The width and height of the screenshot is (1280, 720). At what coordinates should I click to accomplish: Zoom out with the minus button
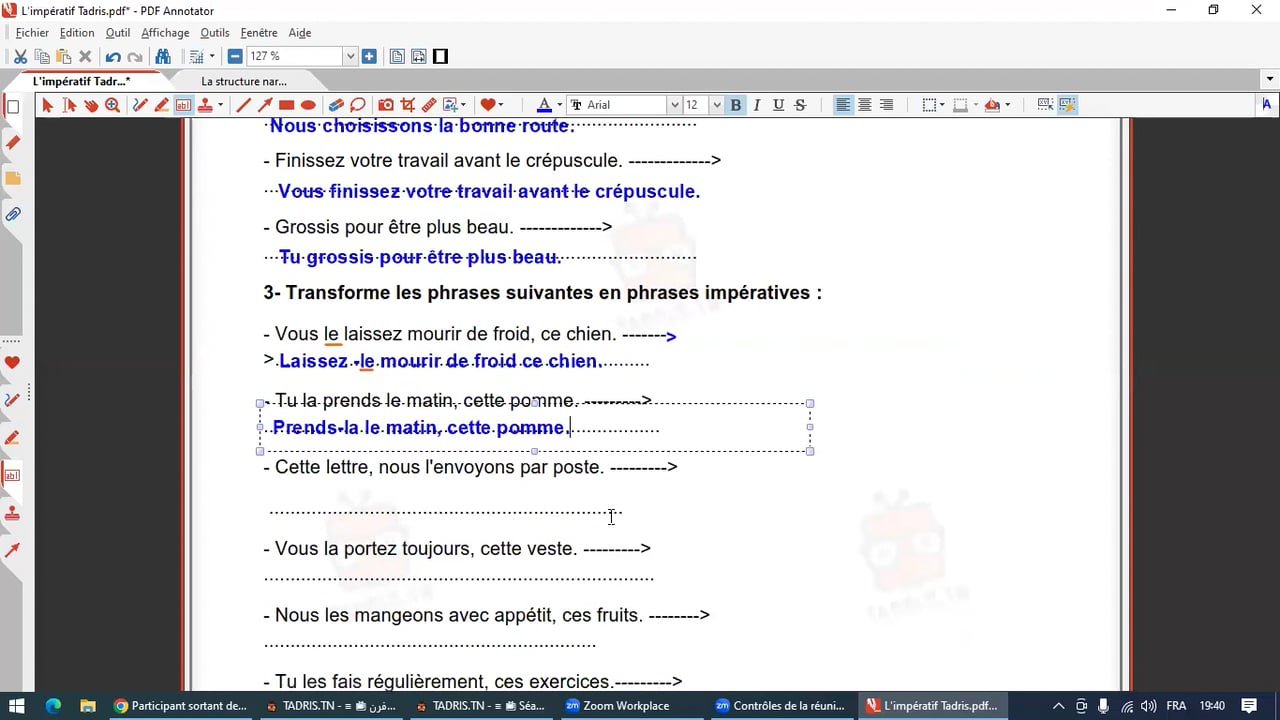click(235, 57)
